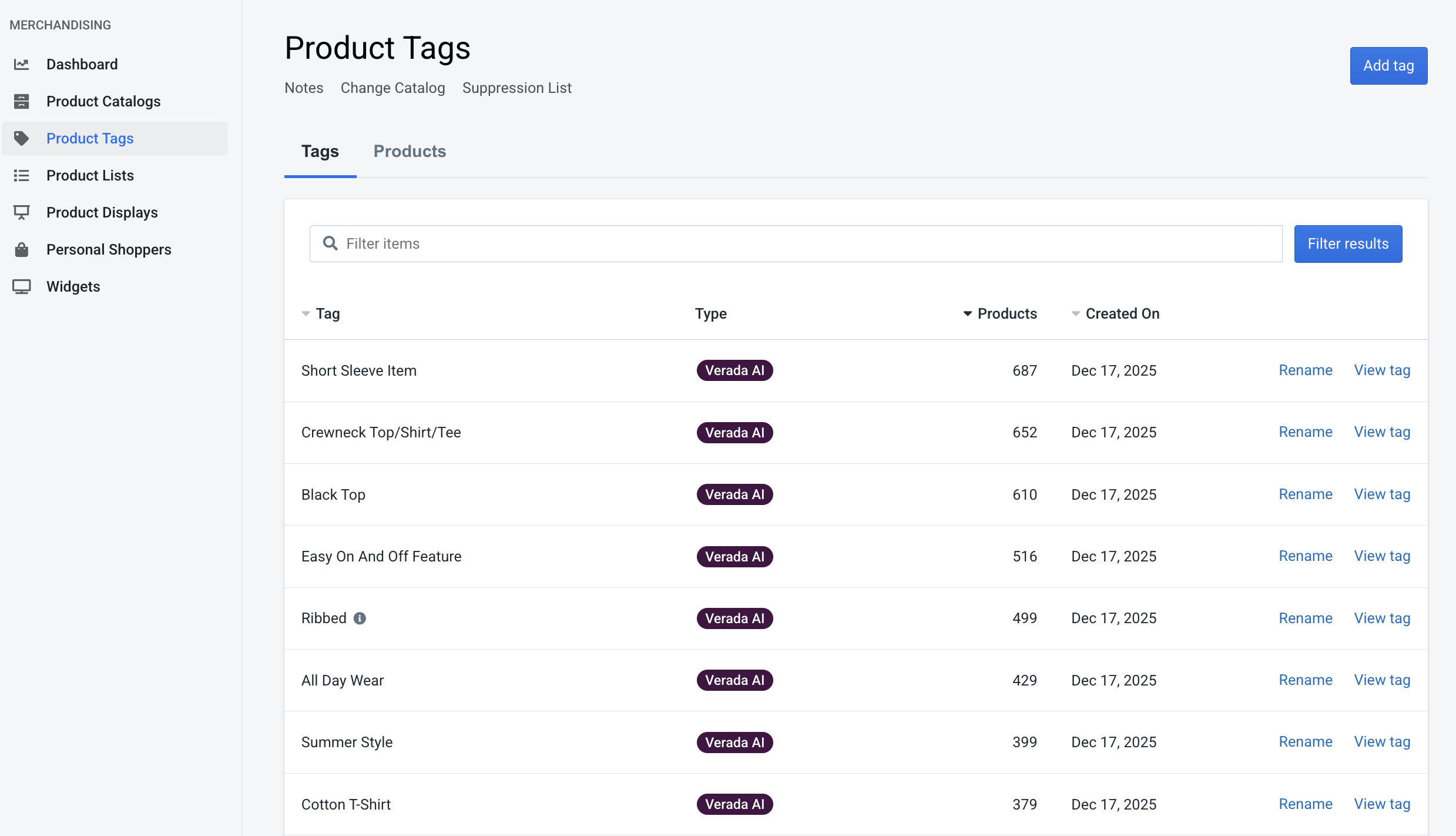
Task: Click the magnifying glass search icon
Action: 330,243
